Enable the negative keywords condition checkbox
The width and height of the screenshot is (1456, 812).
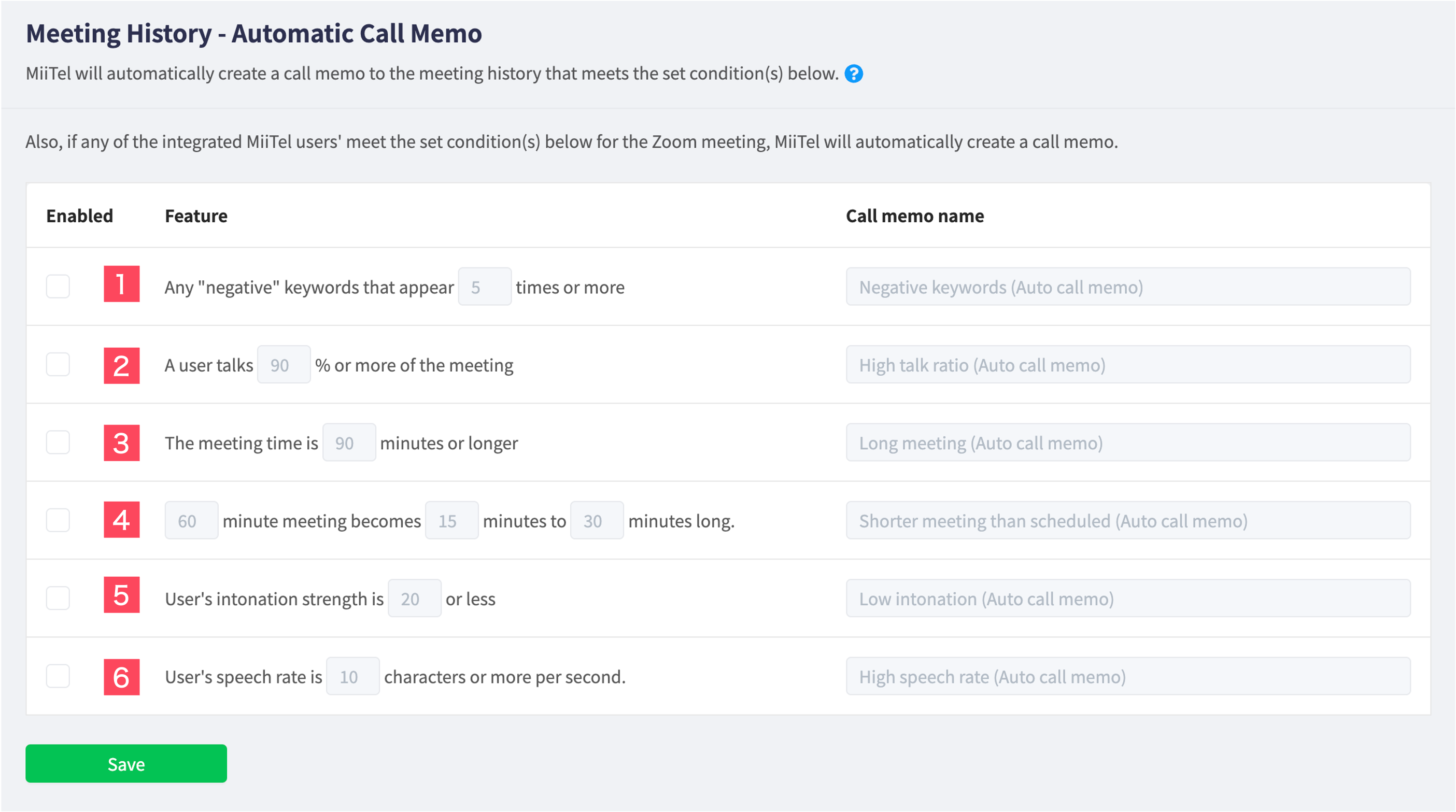(x=58, y=287)
